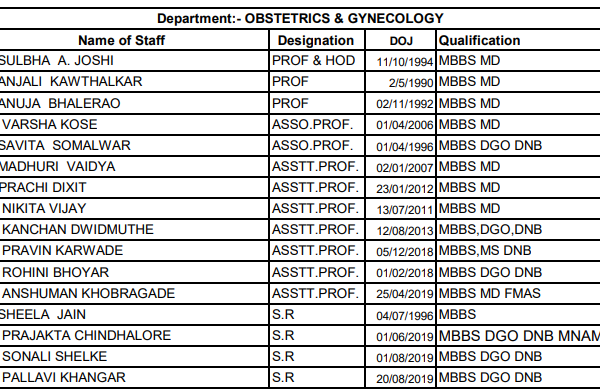Click the PROF & HOD designation cell

pyautogui.click(x=313, y=60)
